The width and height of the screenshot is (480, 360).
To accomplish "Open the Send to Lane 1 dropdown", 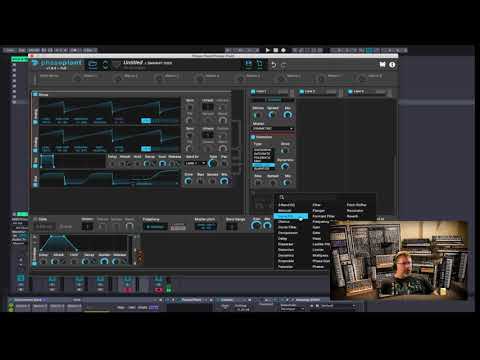I will 195,163.
